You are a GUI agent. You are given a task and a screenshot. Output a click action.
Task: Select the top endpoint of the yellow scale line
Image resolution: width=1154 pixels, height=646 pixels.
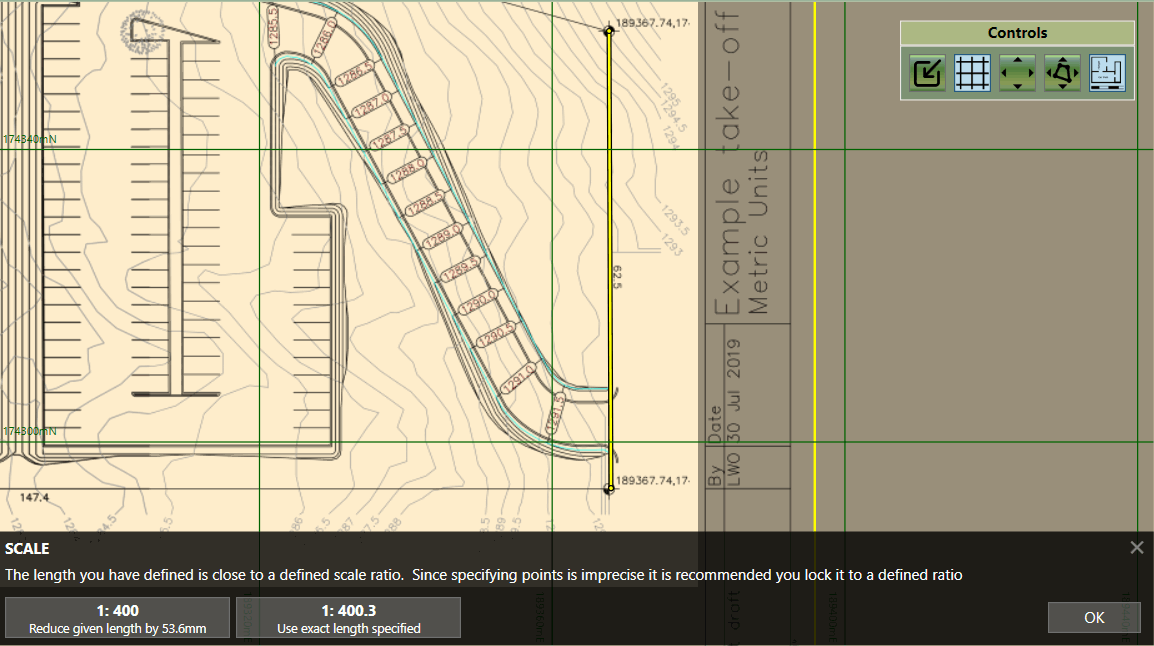609,31
